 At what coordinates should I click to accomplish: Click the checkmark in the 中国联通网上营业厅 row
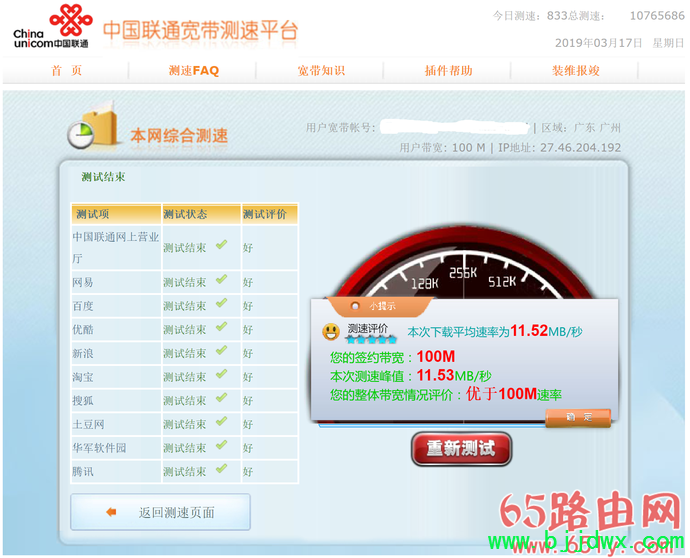221,244
